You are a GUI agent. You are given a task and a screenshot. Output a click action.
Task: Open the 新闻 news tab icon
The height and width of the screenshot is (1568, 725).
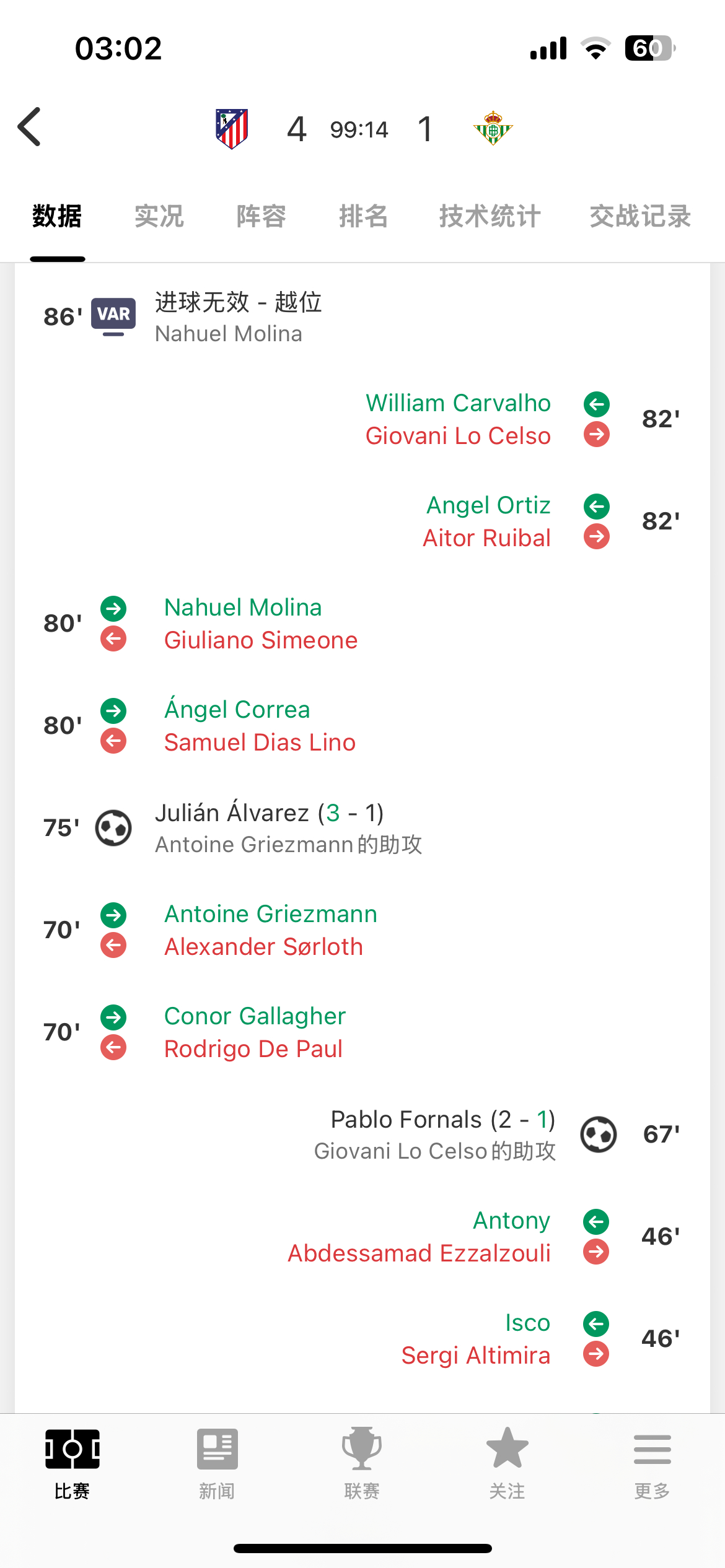[217, 1449]
